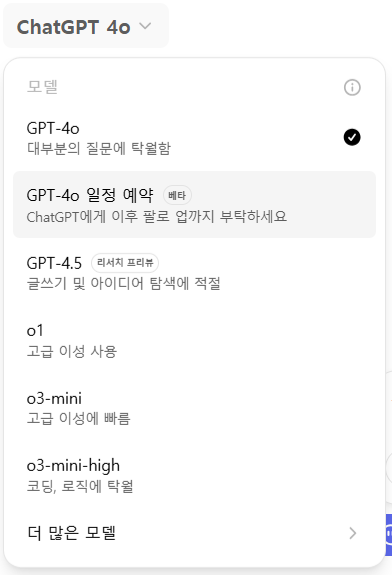Click the info icon beside 모델 header
This screenshot has height=575, width=392.
(x=352, y=88)
